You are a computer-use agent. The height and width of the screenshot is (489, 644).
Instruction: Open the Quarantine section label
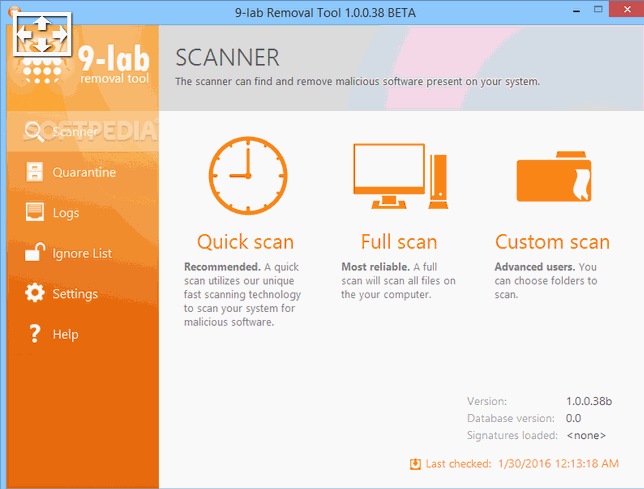84,172
